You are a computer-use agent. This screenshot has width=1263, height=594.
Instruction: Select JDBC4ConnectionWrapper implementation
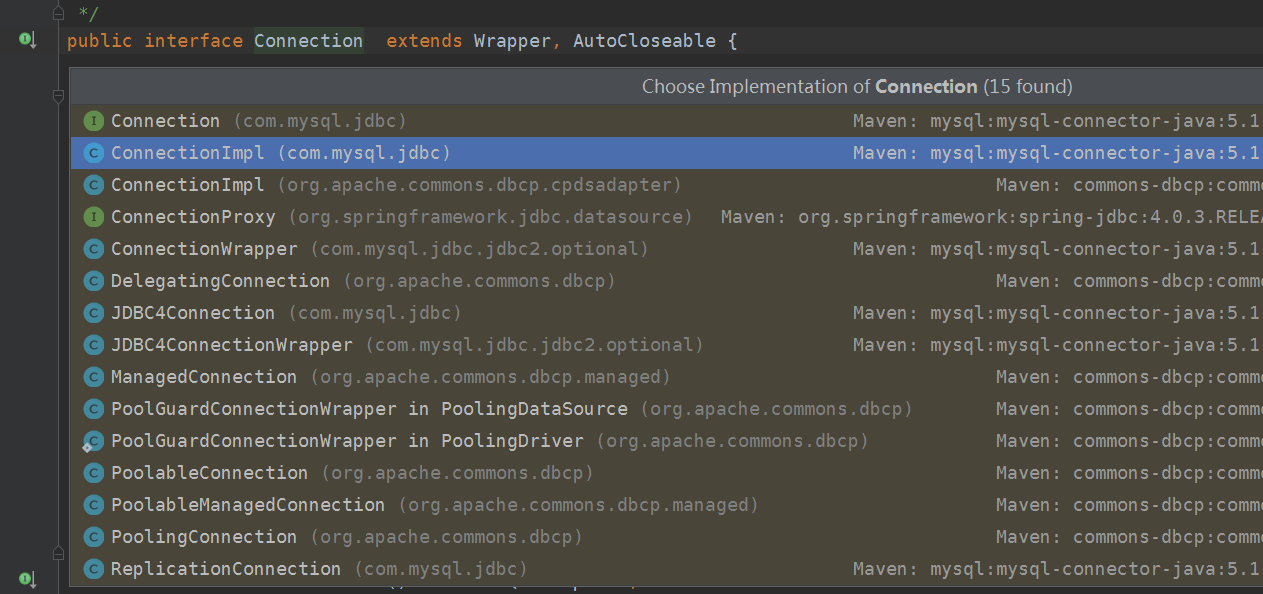(x=666, y=345)
